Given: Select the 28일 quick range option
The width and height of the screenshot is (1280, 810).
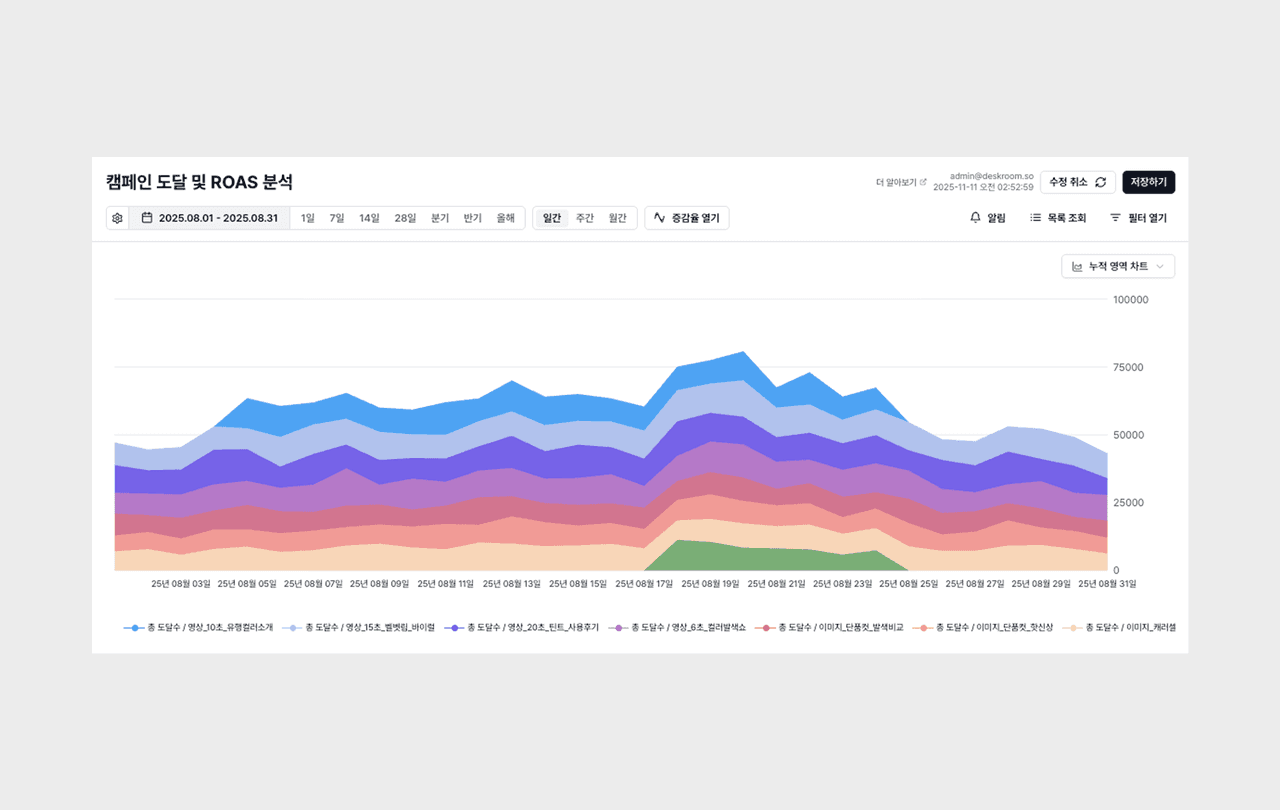Looking at the screenshot, I should [x=405, y=218].
